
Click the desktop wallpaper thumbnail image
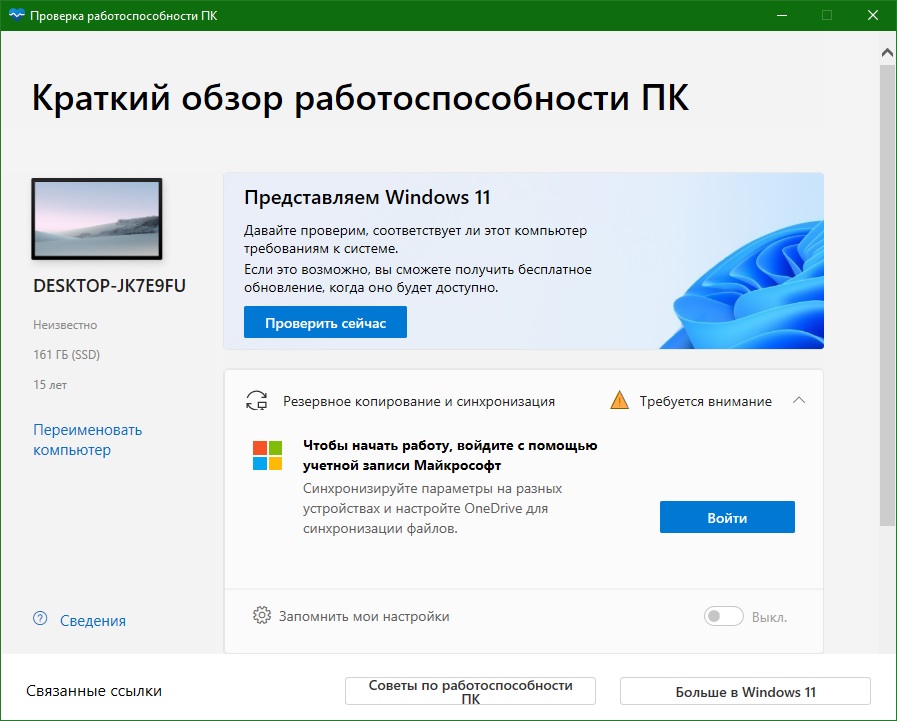pyautogui.click(x=97, y=219)
